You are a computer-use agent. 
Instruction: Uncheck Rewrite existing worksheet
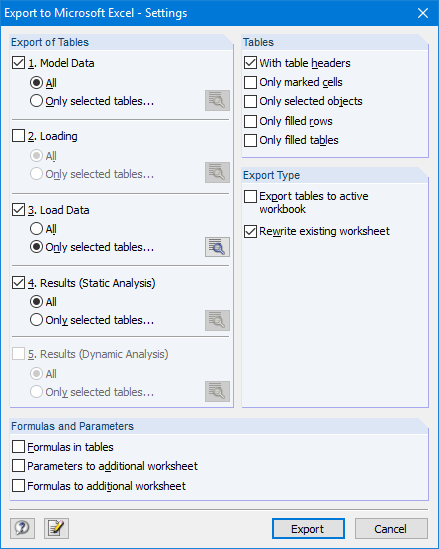click(x=250, y=231)
